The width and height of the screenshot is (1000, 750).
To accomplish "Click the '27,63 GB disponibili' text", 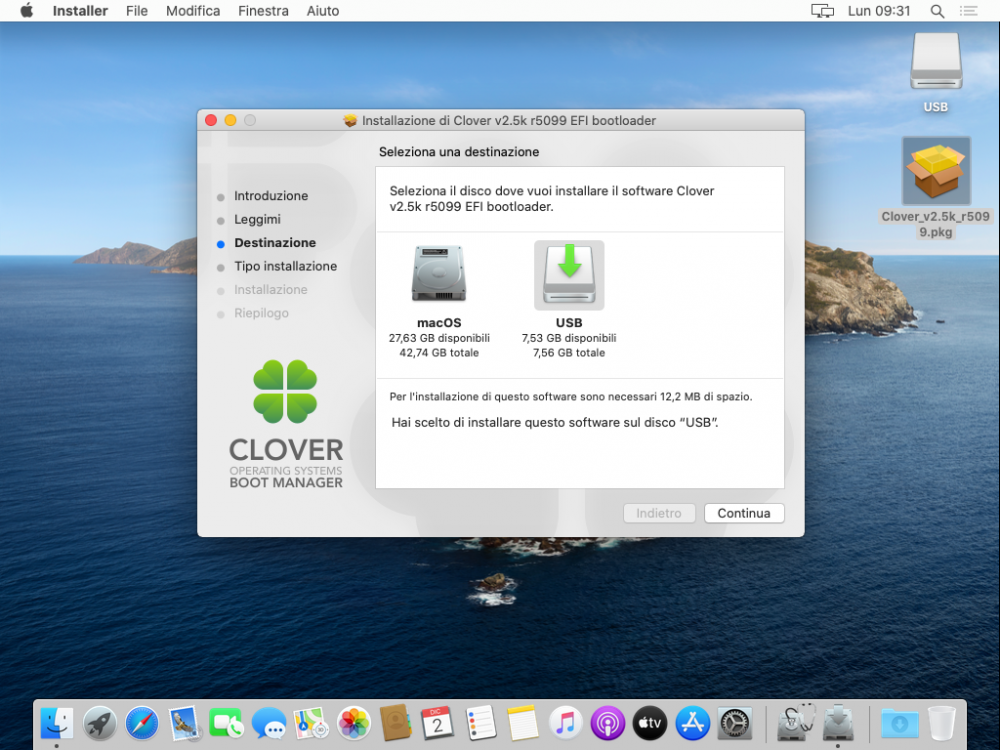I will tap(439, 338).
